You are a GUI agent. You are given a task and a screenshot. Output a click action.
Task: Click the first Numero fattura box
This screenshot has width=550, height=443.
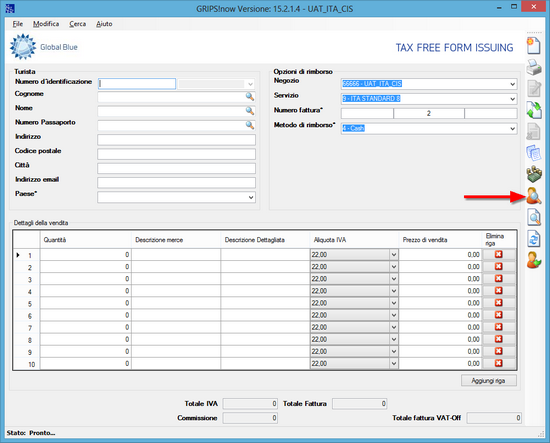[367, 113]
